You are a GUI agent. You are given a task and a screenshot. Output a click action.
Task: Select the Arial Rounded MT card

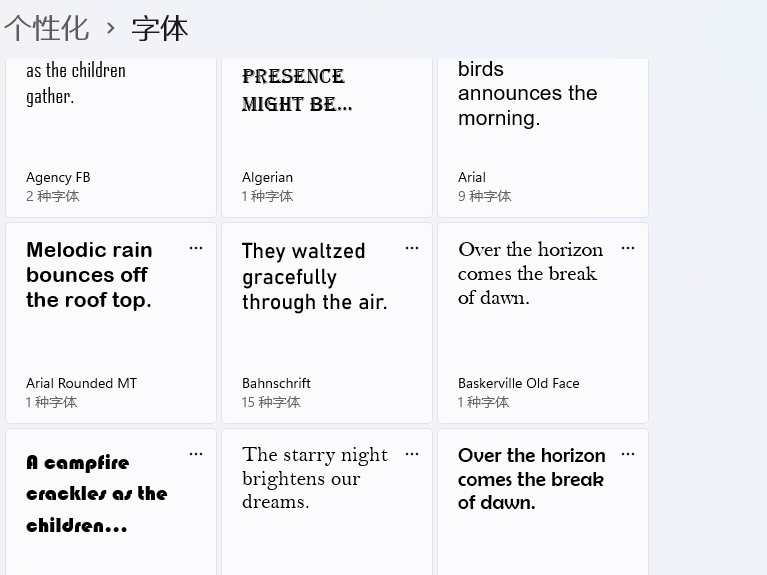111,323
